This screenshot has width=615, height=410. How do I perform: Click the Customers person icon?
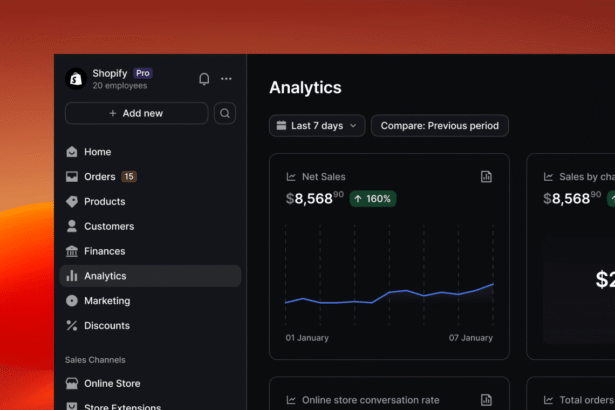pos(72,226)
